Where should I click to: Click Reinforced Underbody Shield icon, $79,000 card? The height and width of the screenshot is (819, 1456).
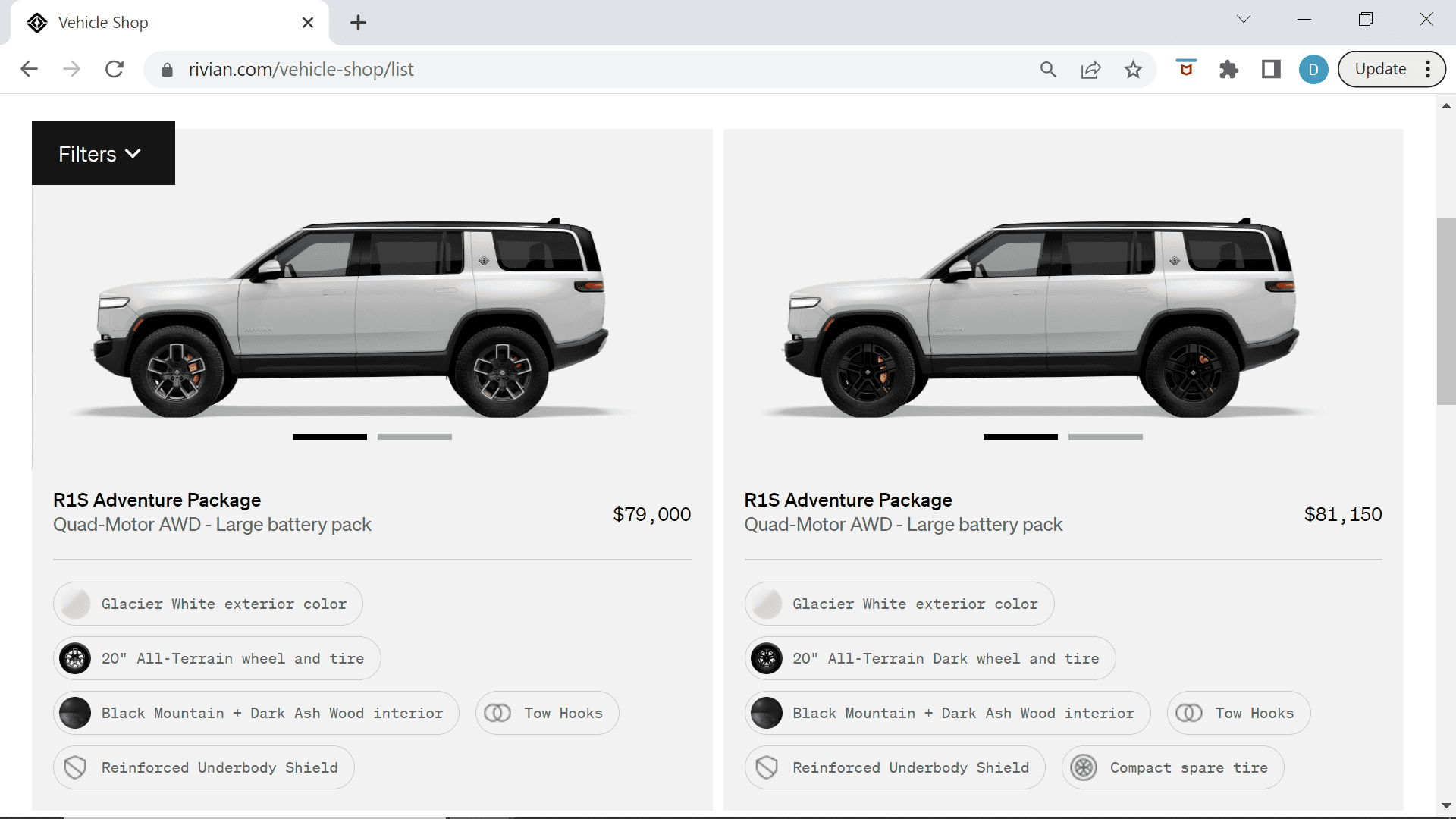[x=75, y=767]
